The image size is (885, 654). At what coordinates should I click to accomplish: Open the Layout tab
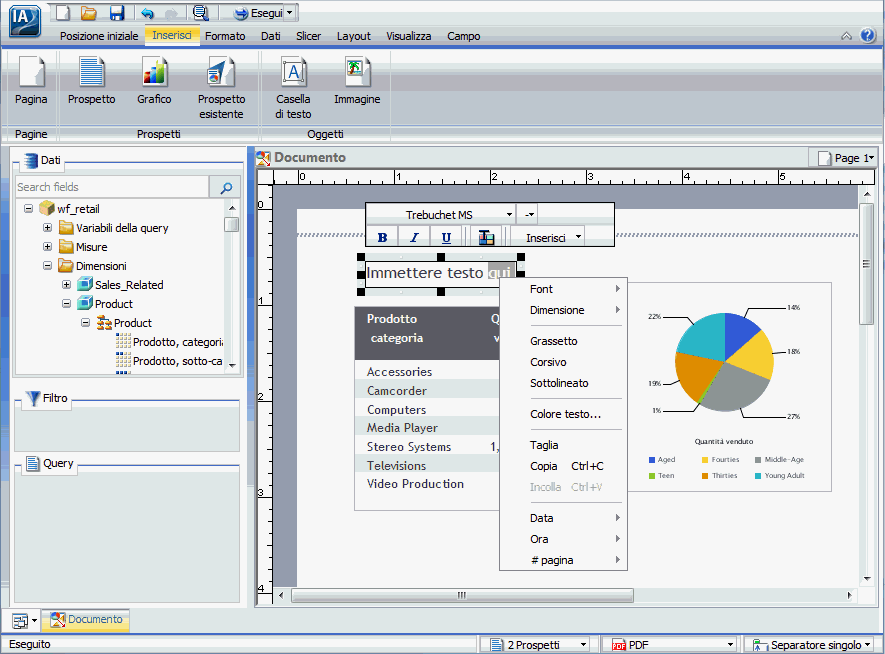(x=354, y=36)
